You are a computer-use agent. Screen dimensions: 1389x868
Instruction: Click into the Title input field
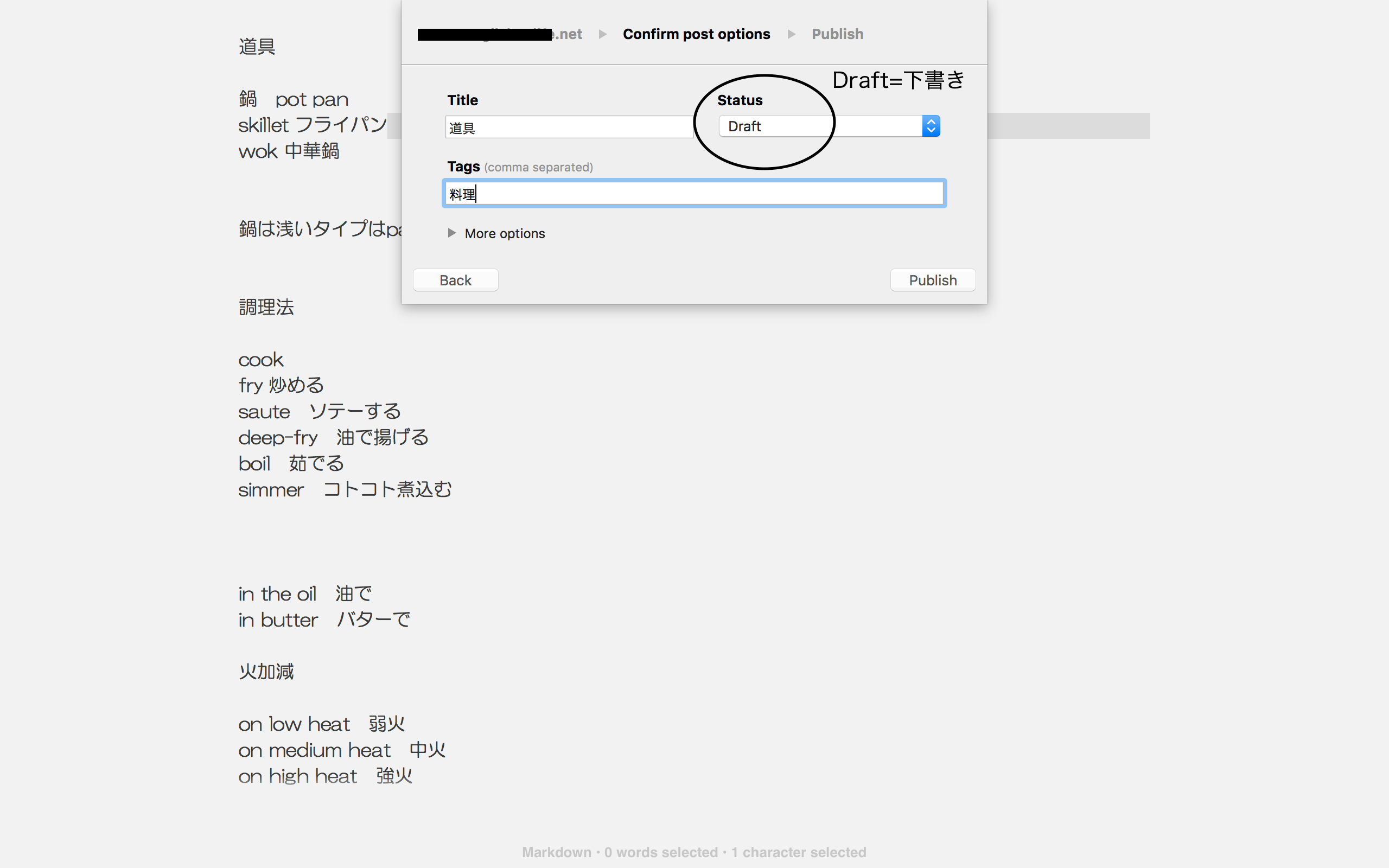click(x=568, y=127)
